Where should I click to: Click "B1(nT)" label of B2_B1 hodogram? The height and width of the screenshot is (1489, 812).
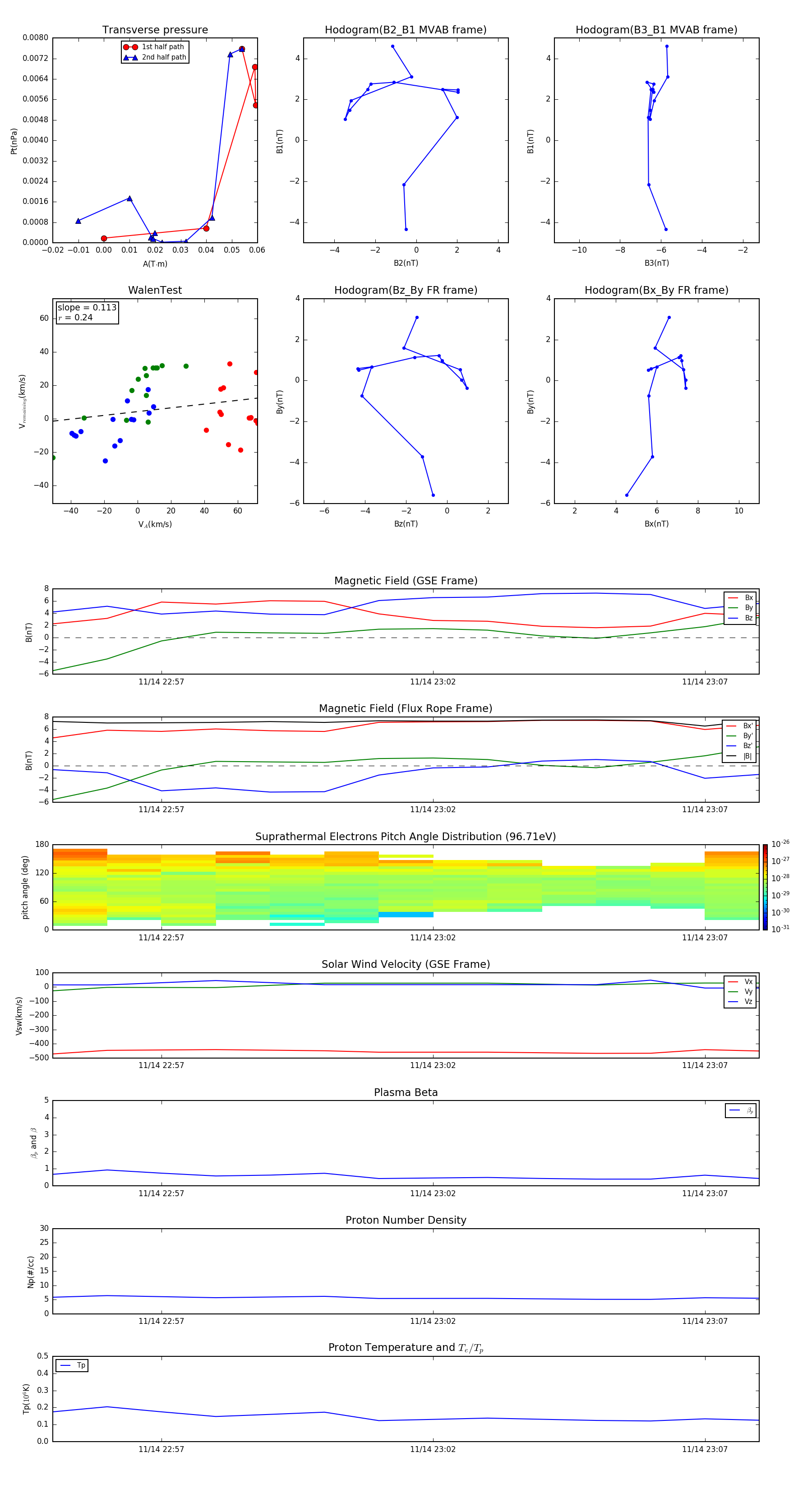tap(280, 141)
